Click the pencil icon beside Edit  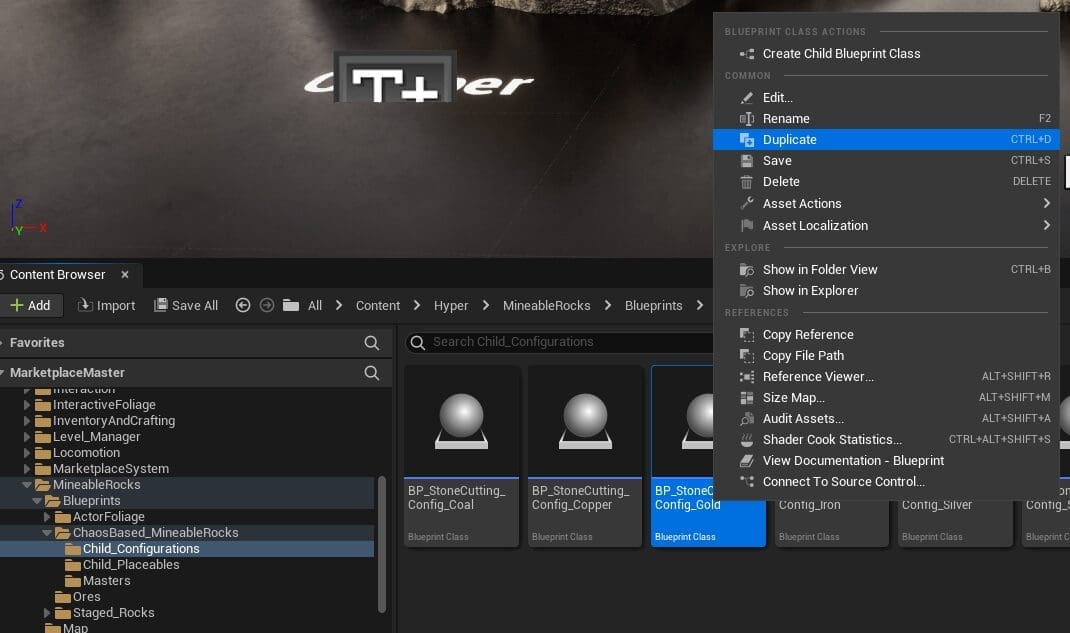click(x=746, y=98)
